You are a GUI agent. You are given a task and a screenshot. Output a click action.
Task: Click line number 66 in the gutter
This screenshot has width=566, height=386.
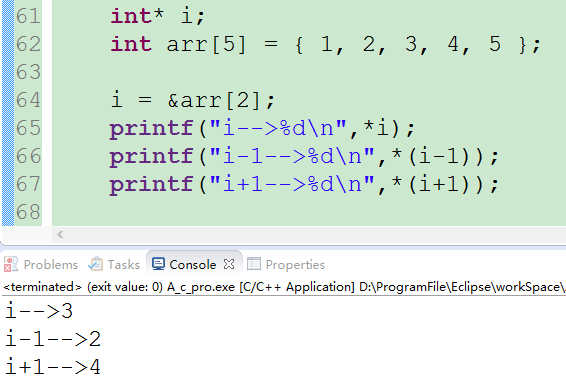point(28,156)
